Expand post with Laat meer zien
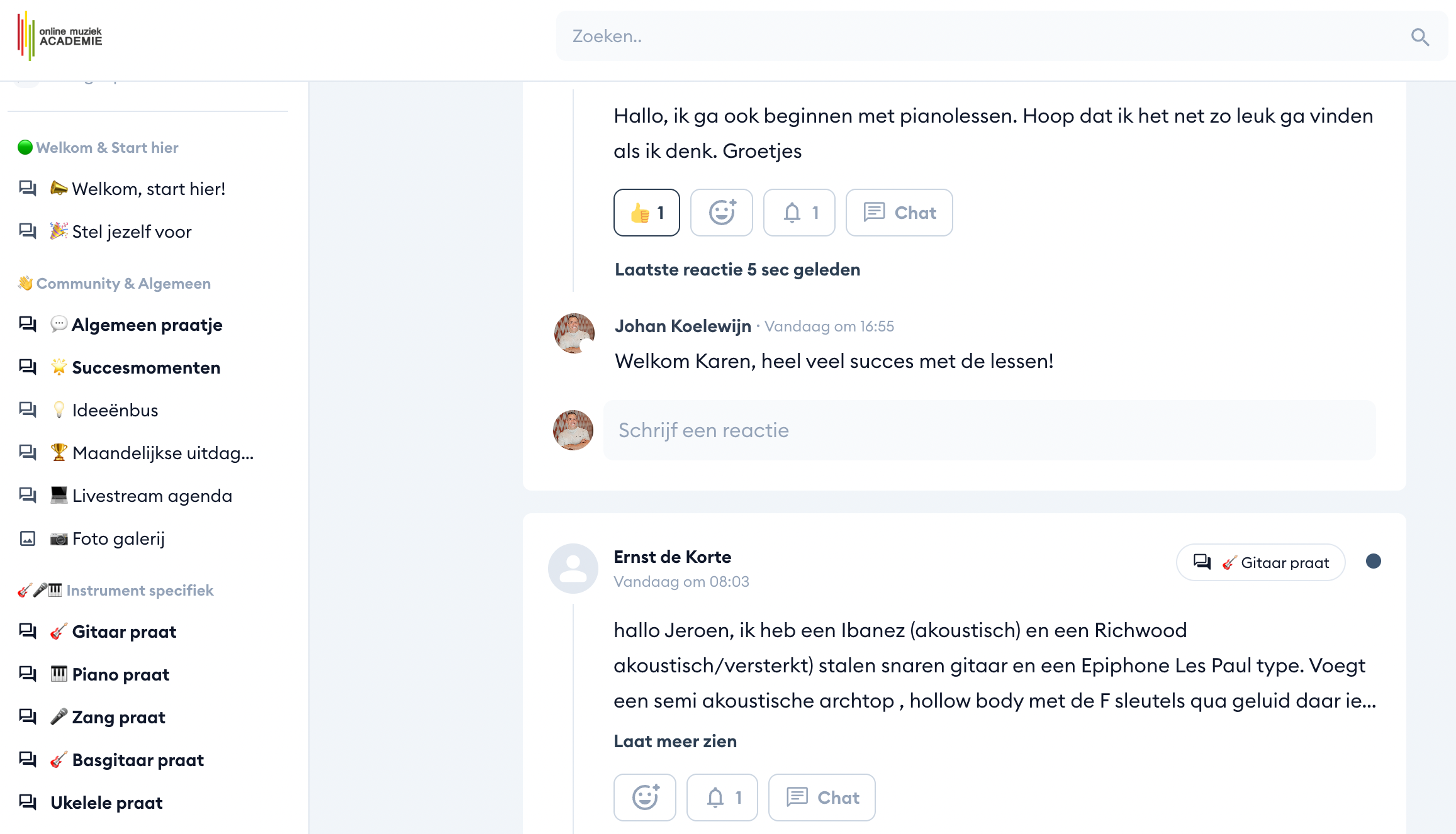The width and height of the screenshot is (1456, 834). [675, 741]
